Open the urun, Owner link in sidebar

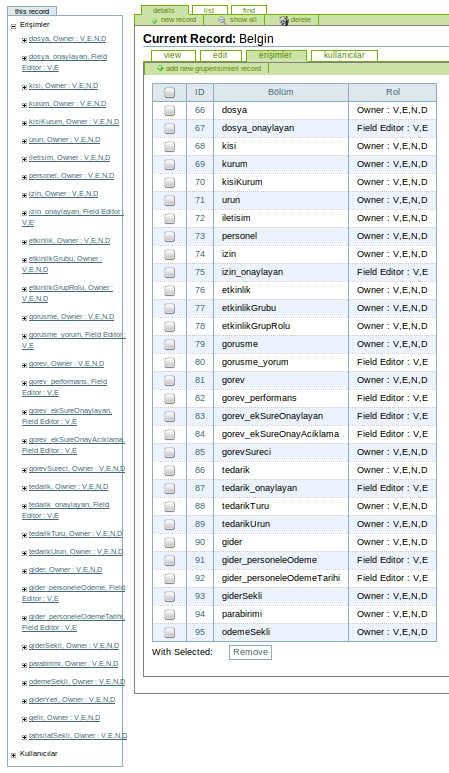click(64, 140)
